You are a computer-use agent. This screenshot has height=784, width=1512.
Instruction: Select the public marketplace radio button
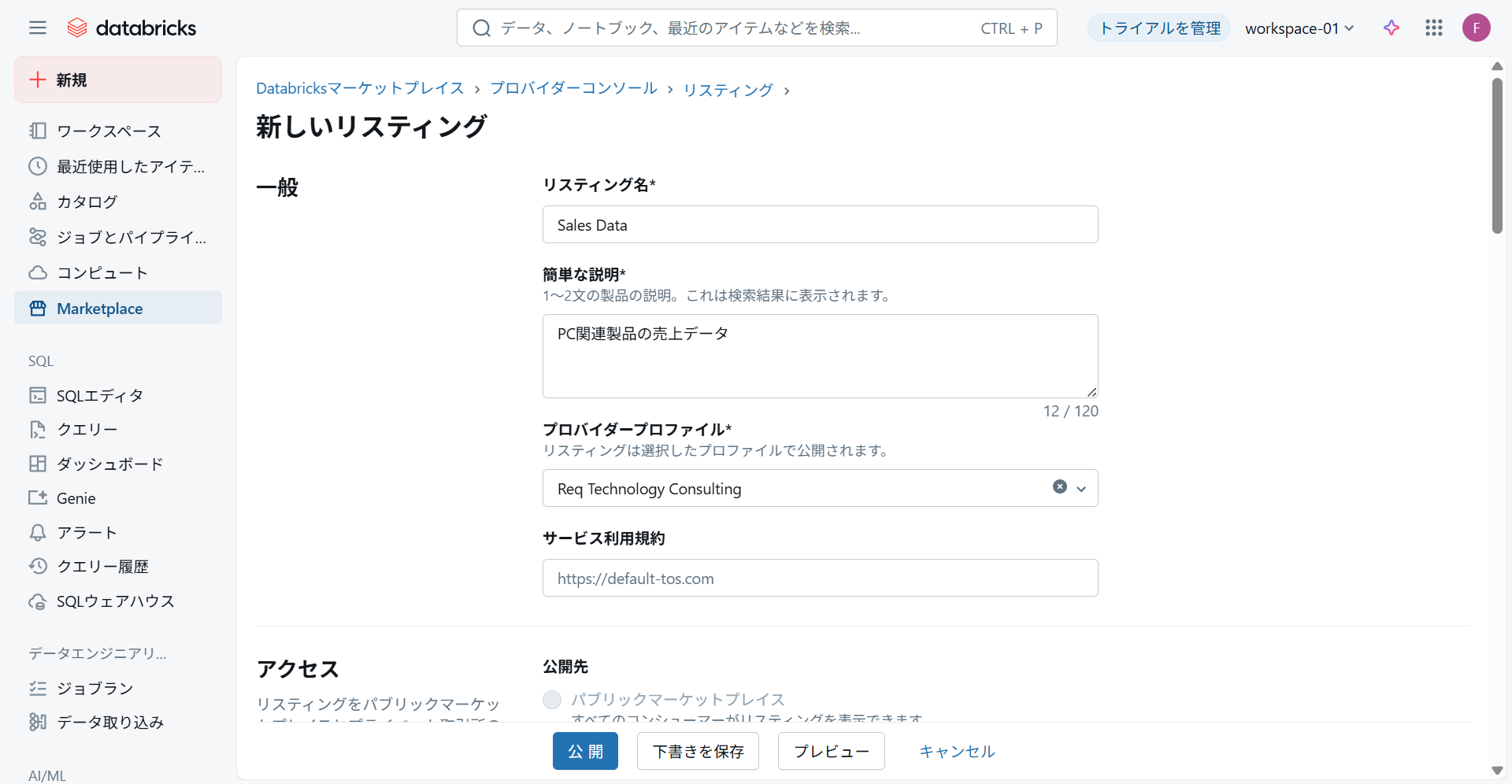pos(552,700)
